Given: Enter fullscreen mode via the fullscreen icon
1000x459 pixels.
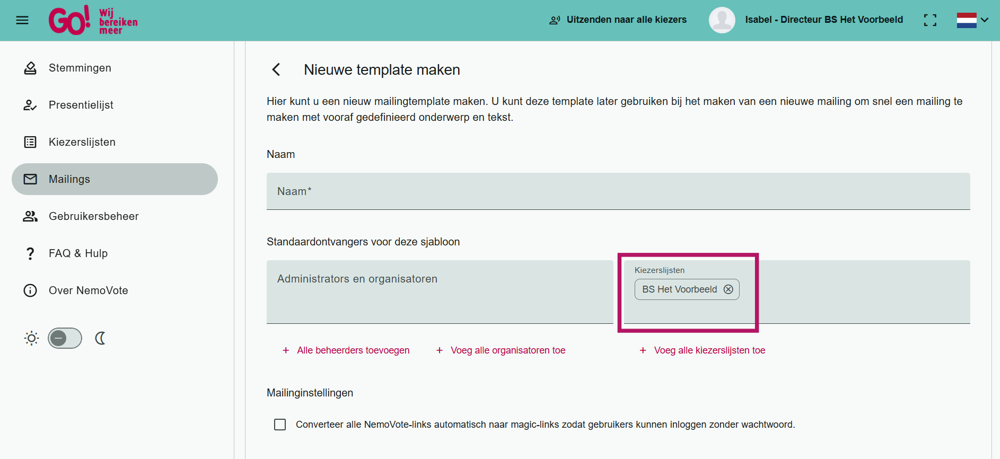Looking at the screenshot, I should (930, 20).
